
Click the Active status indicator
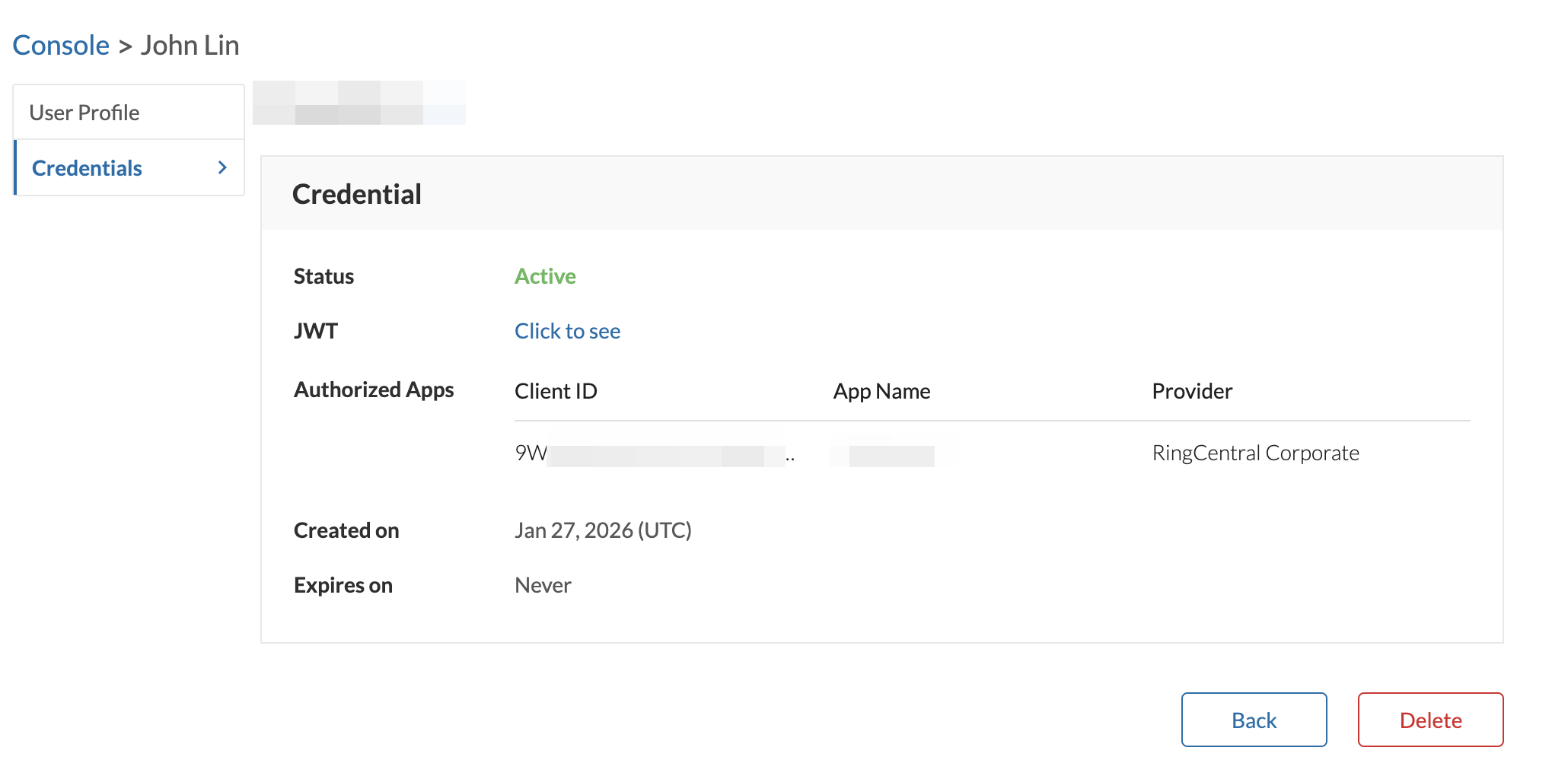pos(544,276)
